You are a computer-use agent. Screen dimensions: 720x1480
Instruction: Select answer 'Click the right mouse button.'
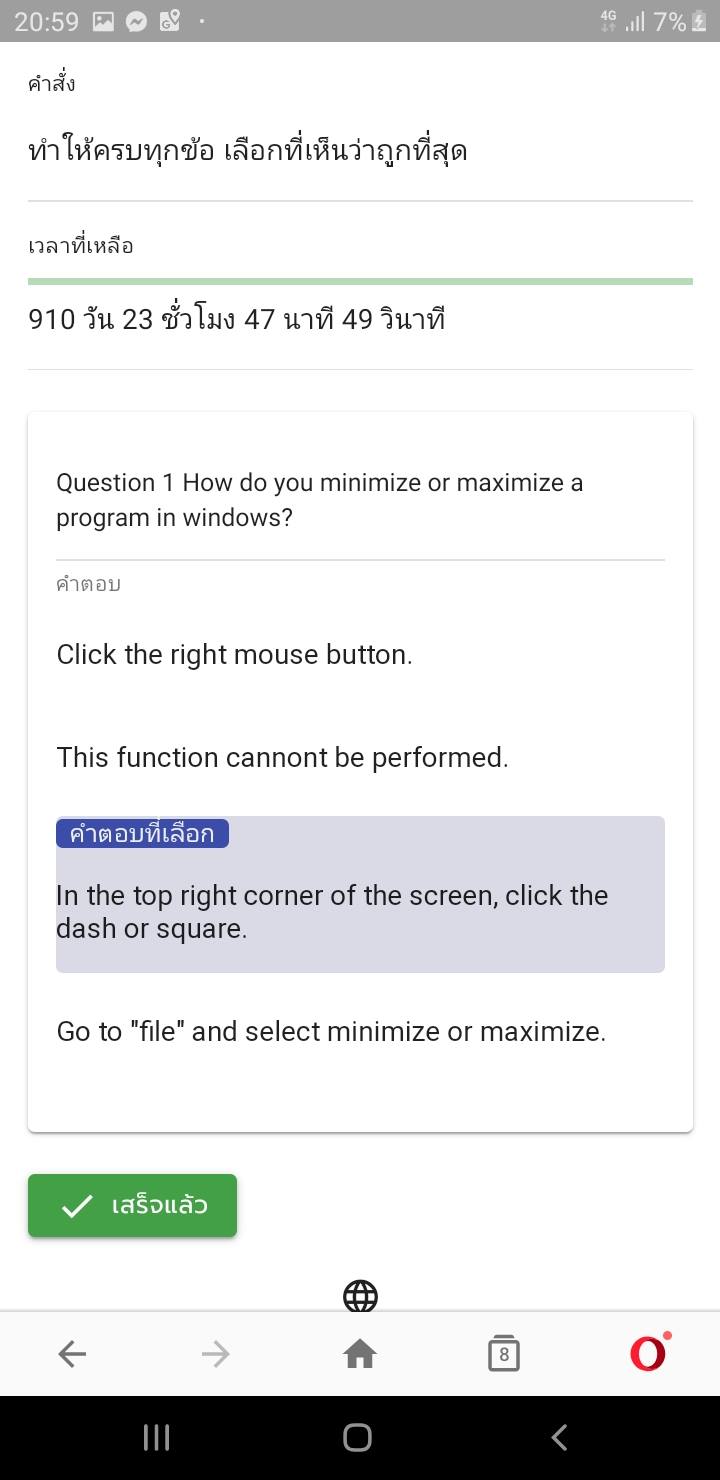coord(235,655)
